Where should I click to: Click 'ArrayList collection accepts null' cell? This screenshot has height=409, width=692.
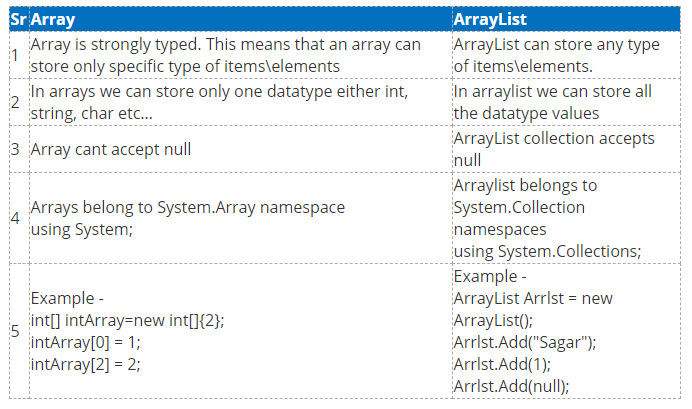(x=566, y=149)
